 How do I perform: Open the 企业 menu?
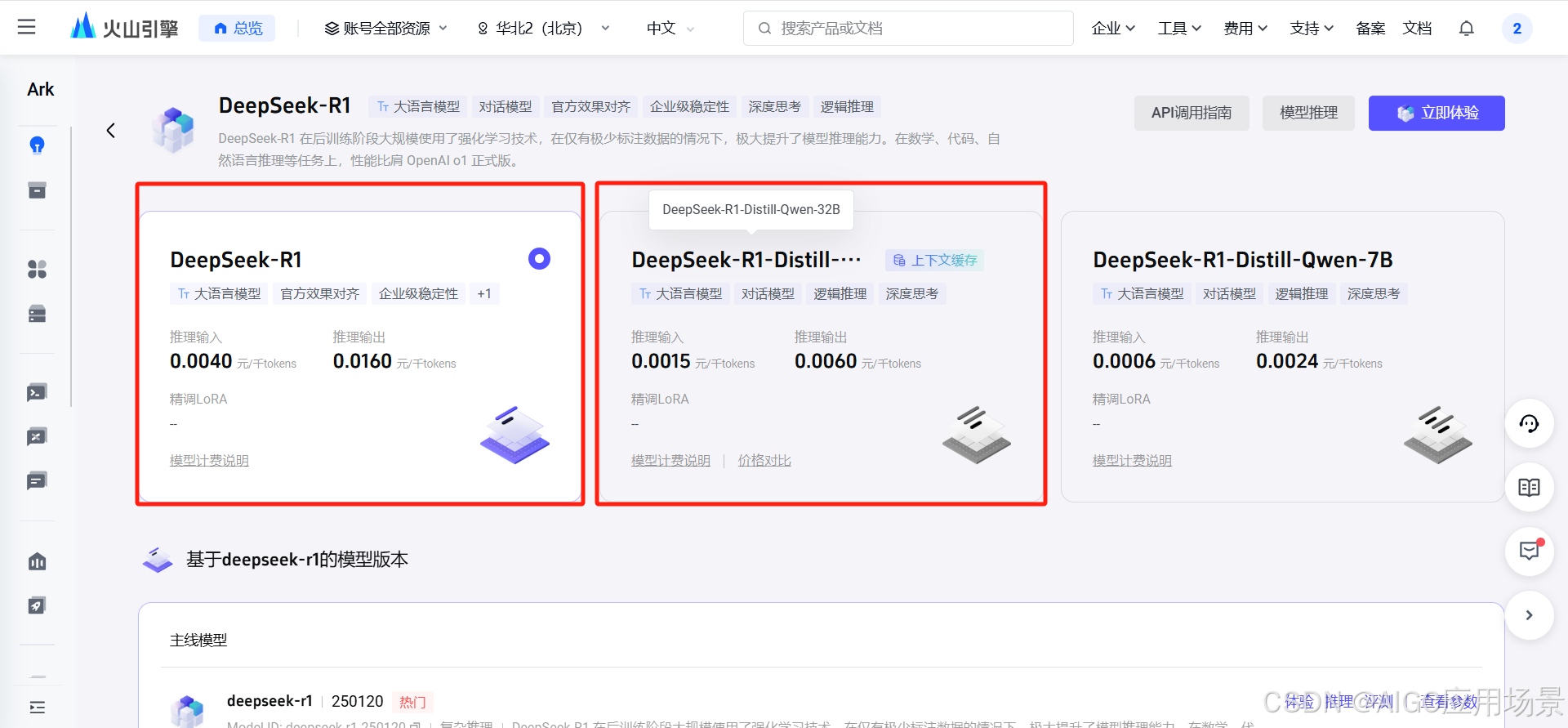tap(1113, 28)
